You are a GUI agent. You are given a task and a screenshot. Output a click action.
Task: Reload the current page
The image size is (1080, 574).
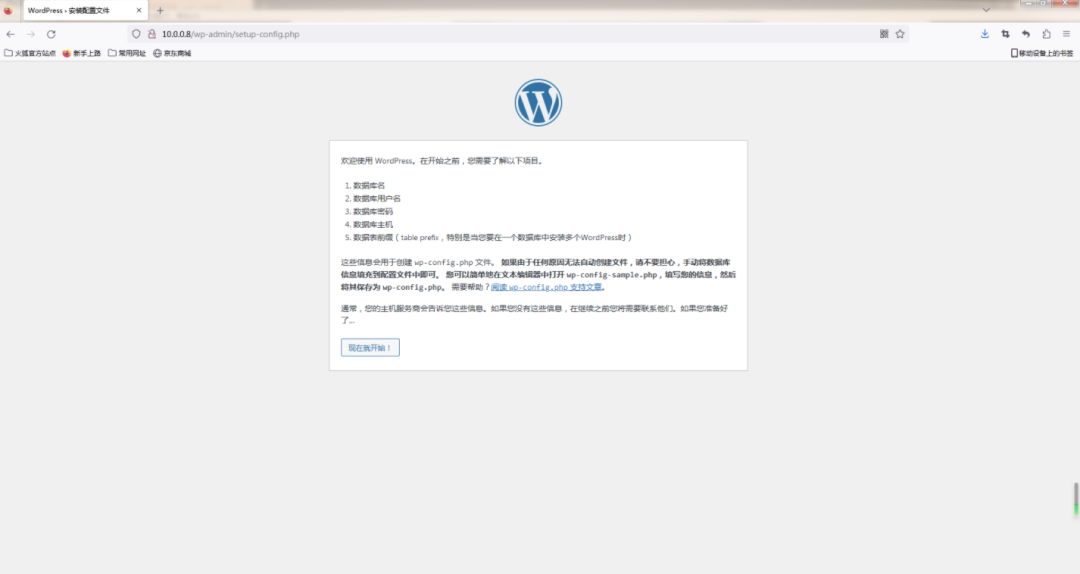51,34
